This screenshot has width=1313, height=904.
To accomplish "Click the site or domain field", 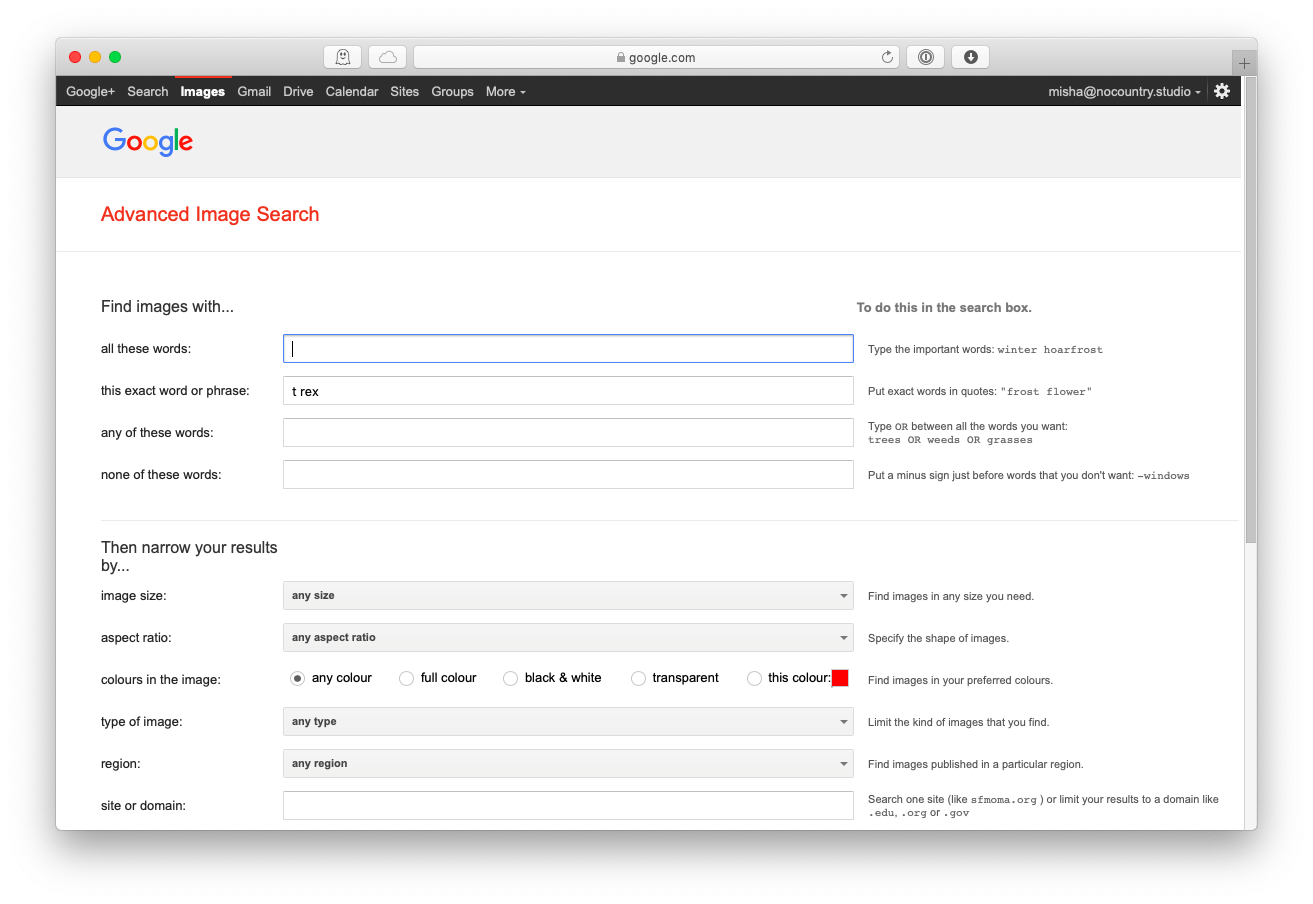I will click(568, 805).
